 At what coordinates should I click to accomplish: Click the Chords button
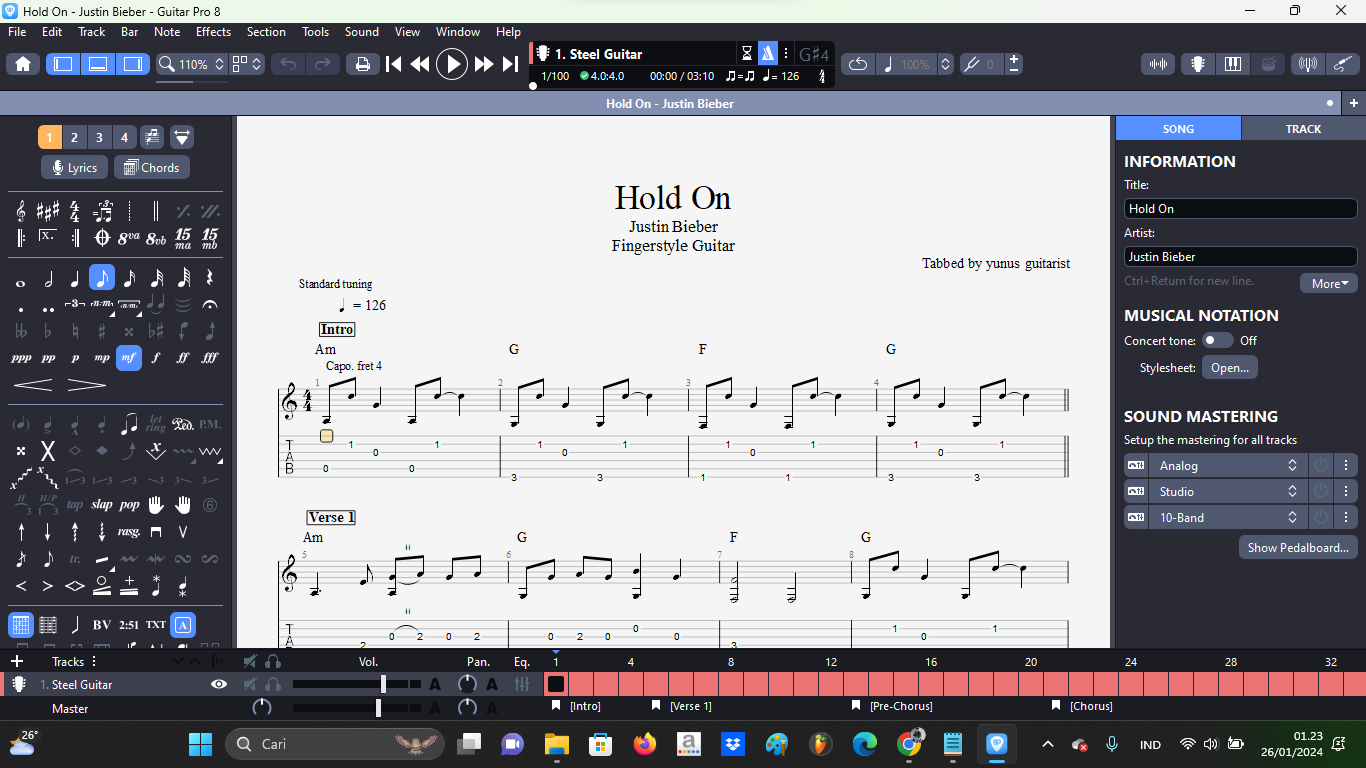[152, 167]
